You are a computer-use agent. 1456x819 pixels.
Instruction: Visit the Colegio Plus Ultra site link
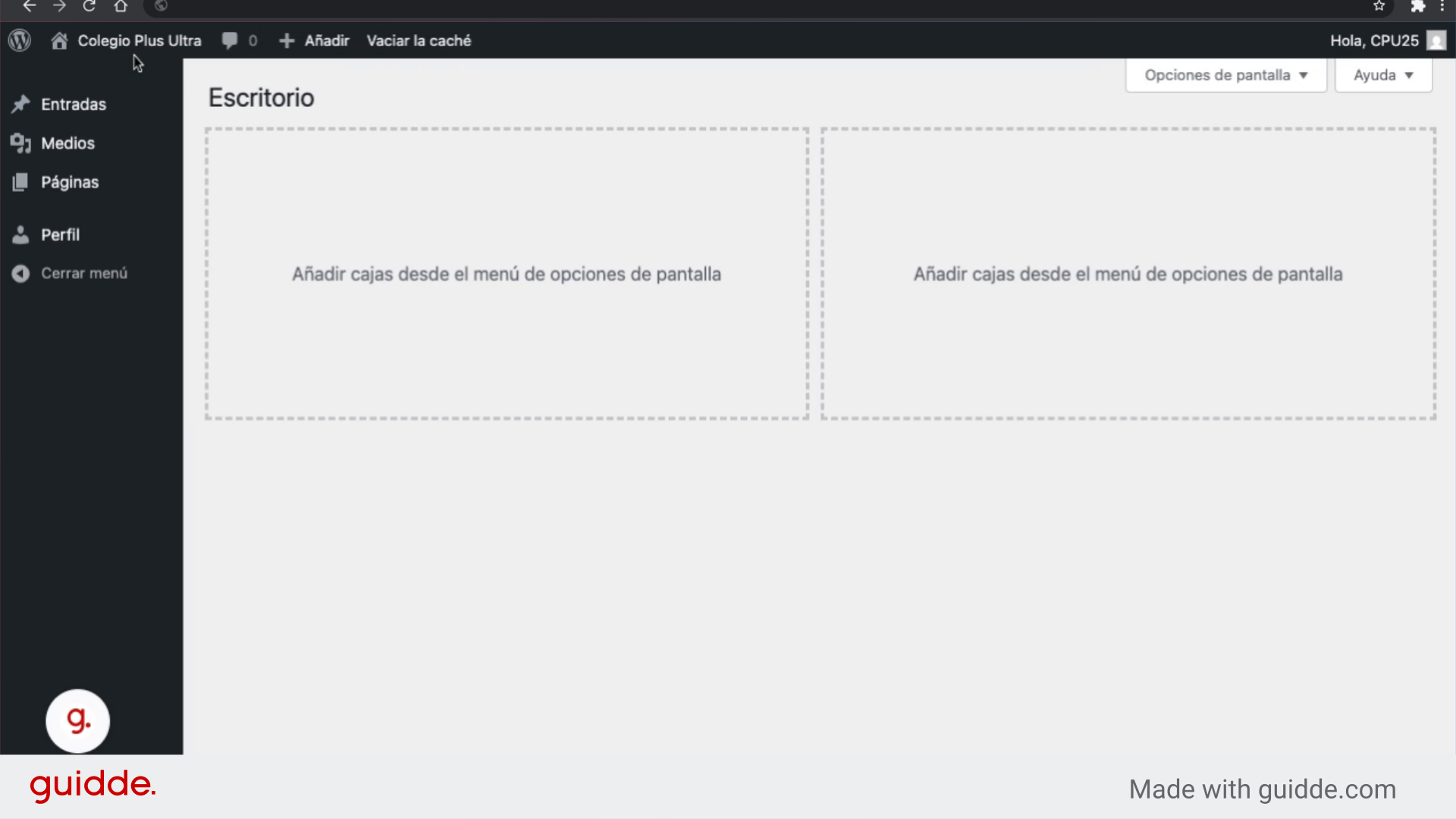coord(140,40)
